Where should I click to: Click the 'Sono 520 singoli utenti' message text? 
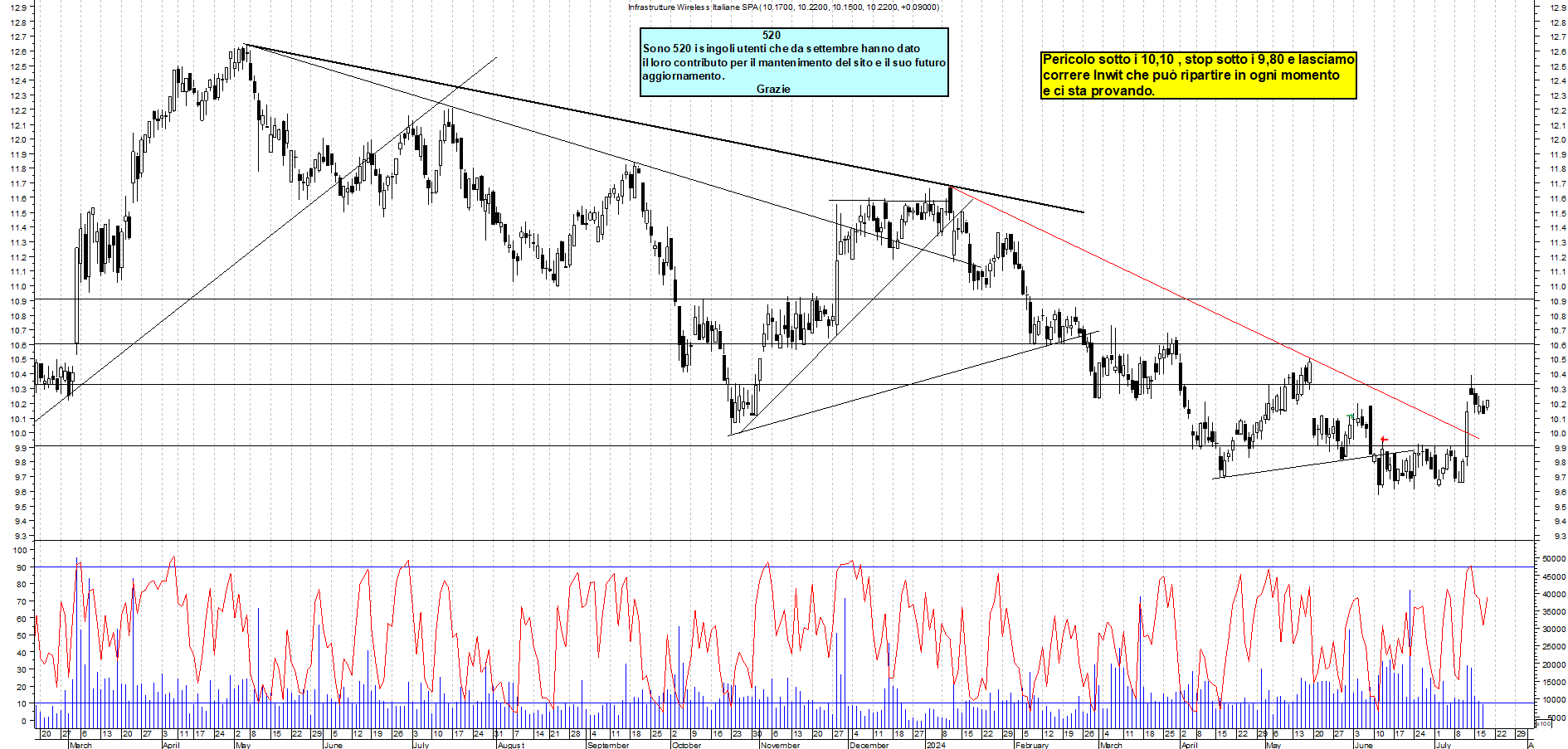click(x=794, y=62)
